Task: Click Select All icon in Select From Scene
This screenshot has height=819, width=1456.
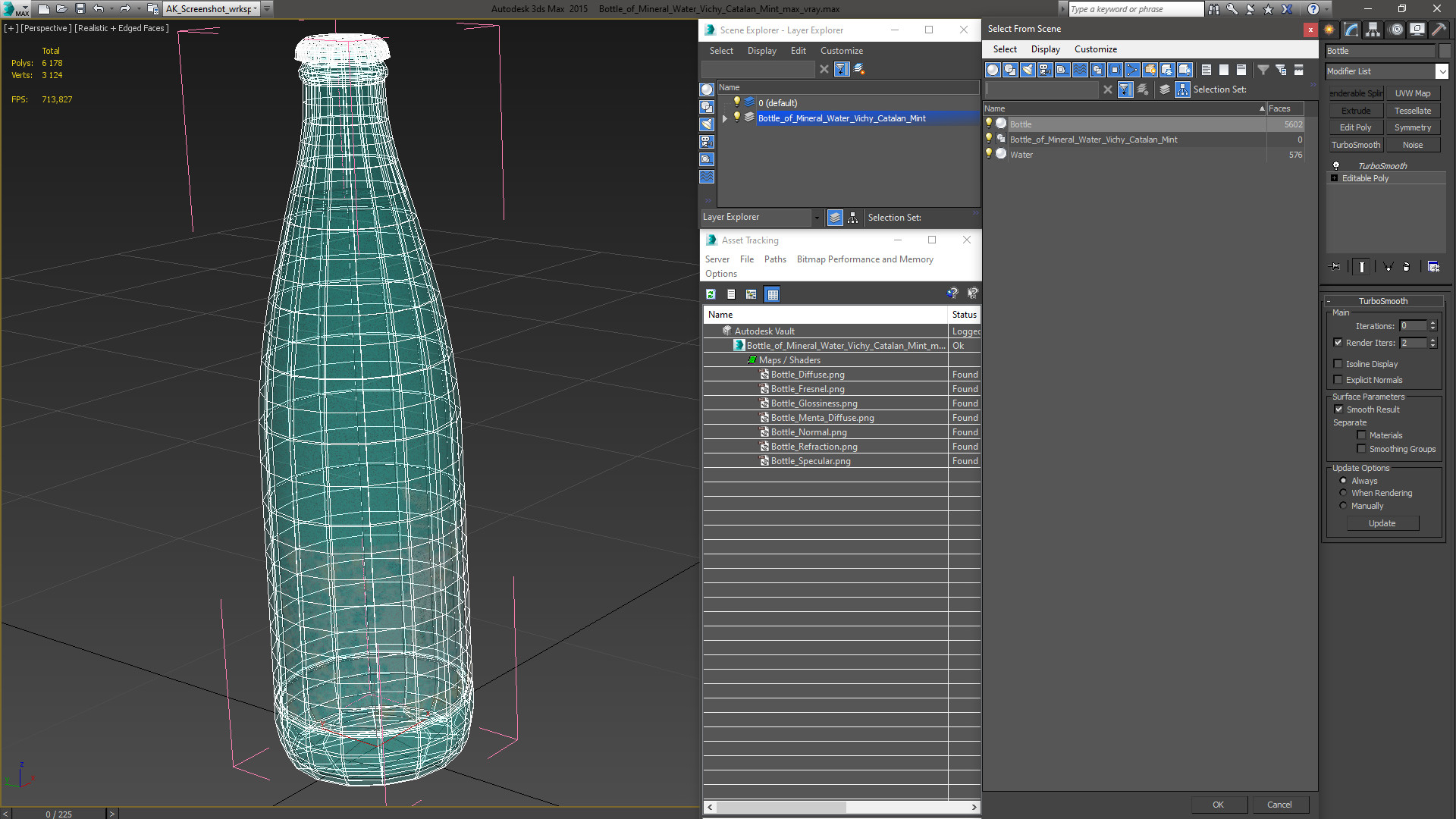Action: pos(1207,70)
